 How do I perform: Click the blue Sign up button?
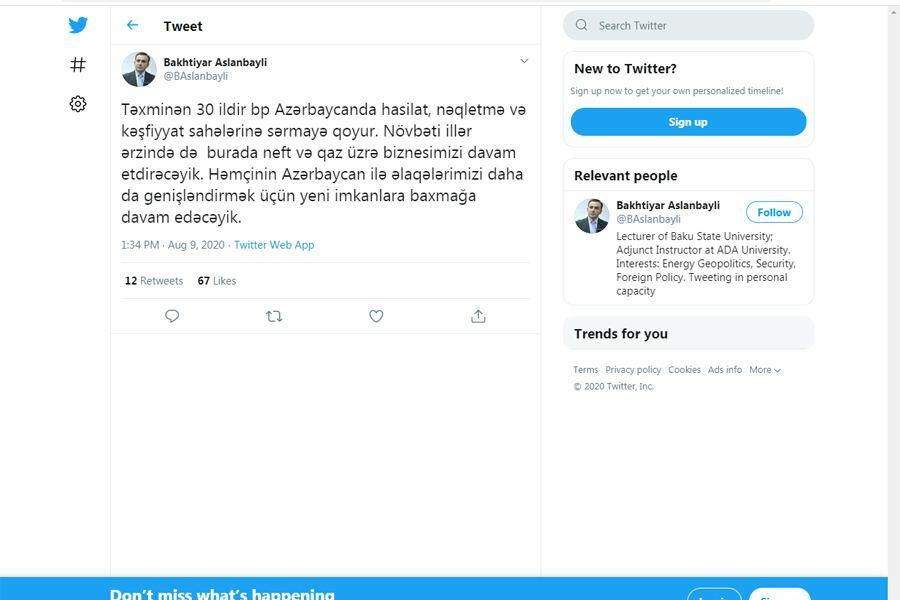pos(688,122)
